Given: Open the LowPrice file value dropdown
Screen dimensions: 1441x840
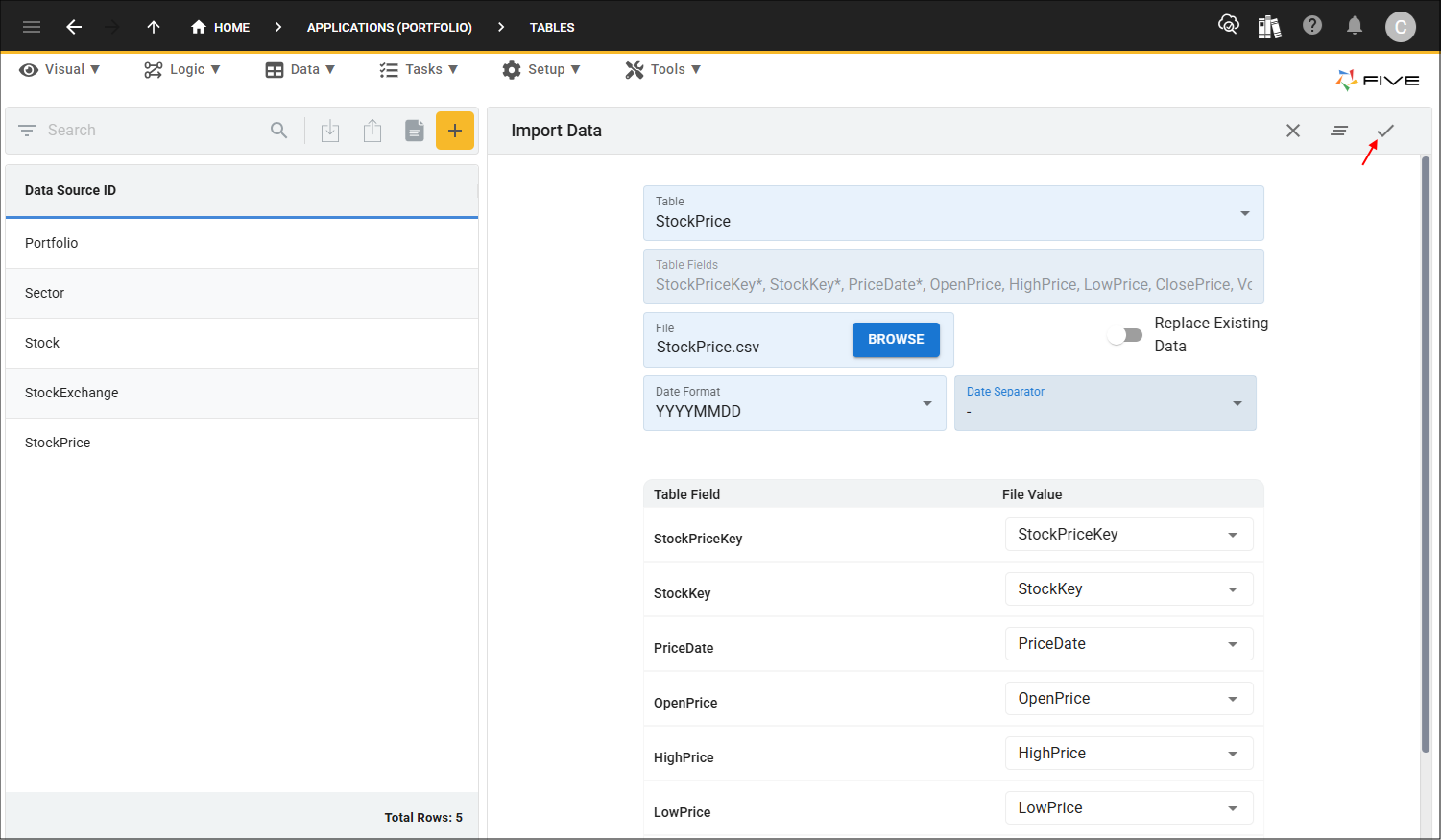Looking at the screenshot, I should tap(1129, 808).
